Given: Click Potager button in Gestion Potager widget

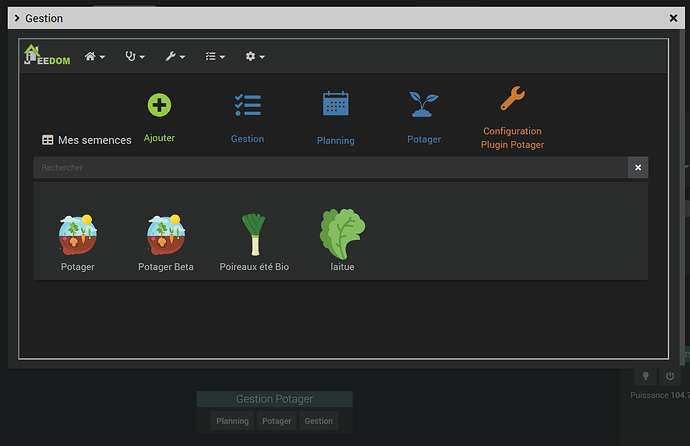Looking at the screenshot, I should (277, 421).
